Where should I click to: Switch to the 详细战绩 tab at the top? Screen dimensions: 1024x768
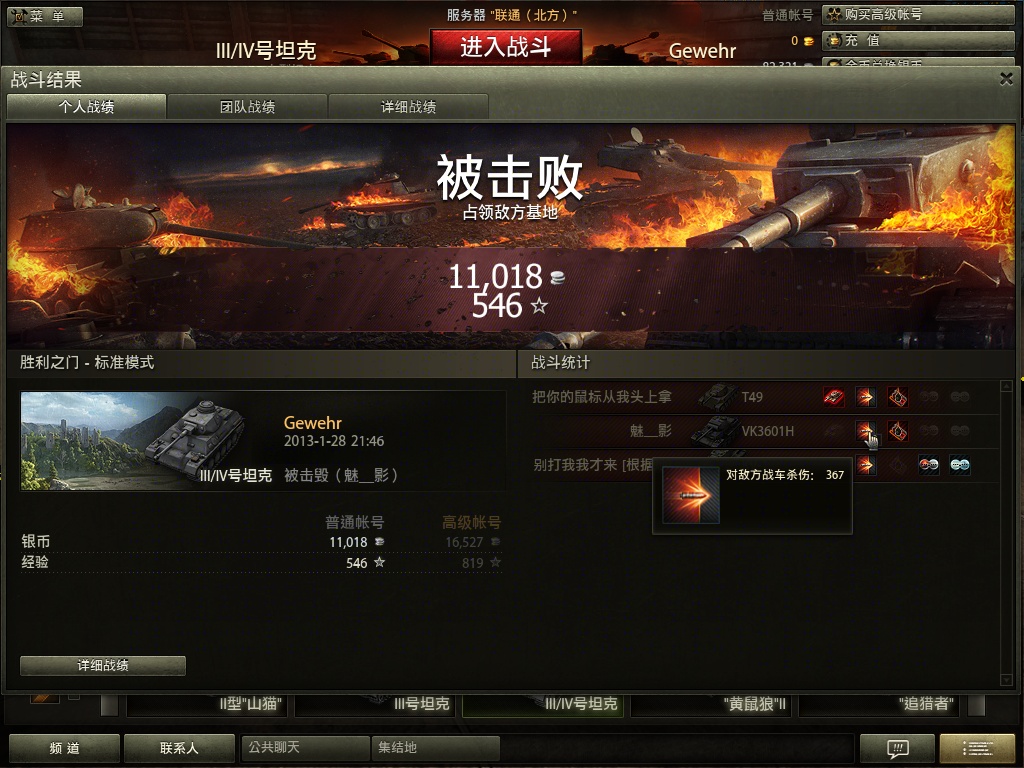coord(408,106)
